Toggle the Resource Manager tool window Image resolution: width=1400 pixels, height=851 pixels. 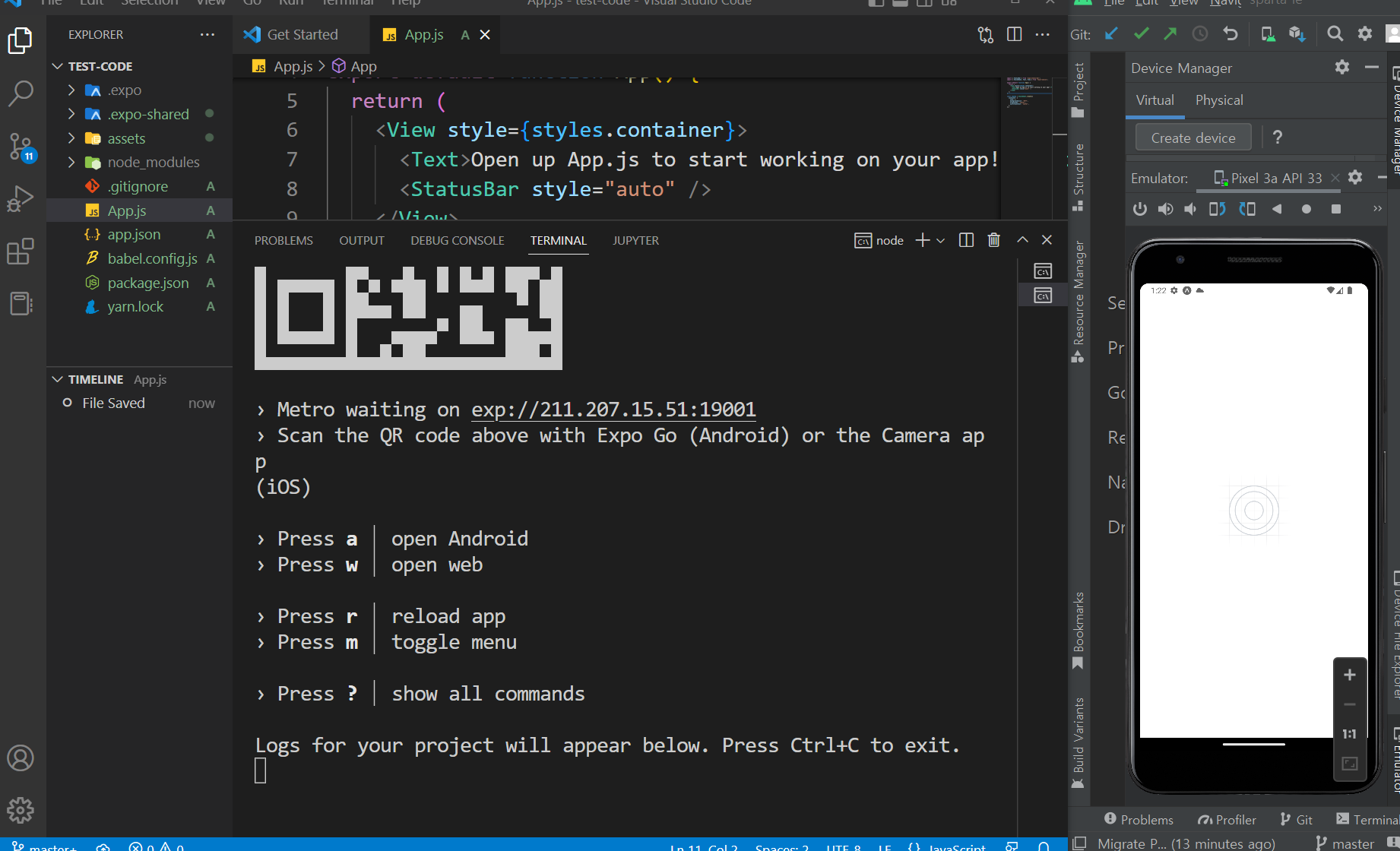point(1079,302)
